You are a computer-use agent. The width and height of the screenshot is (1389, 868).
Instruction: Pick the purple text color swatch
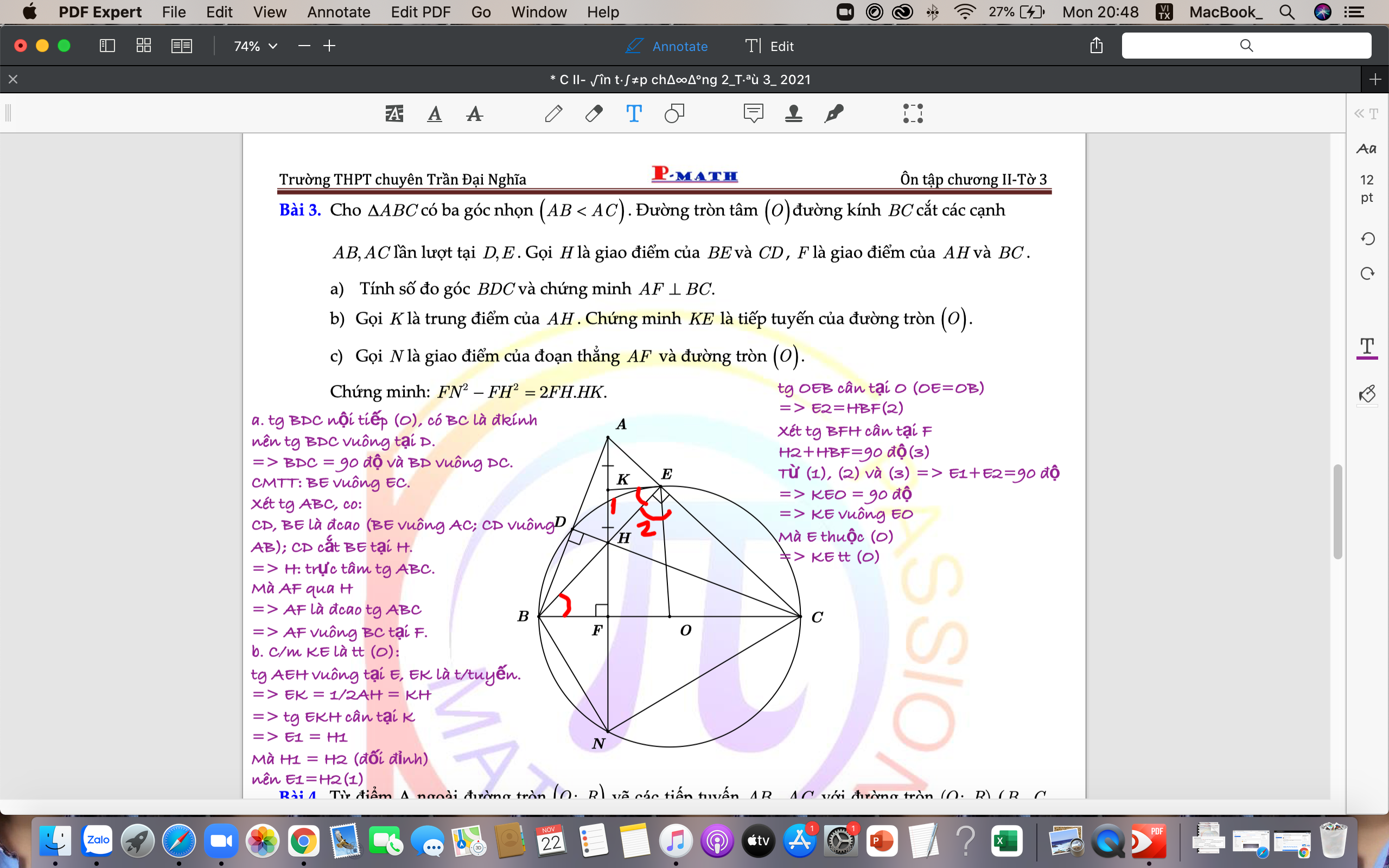(1367, 348)
